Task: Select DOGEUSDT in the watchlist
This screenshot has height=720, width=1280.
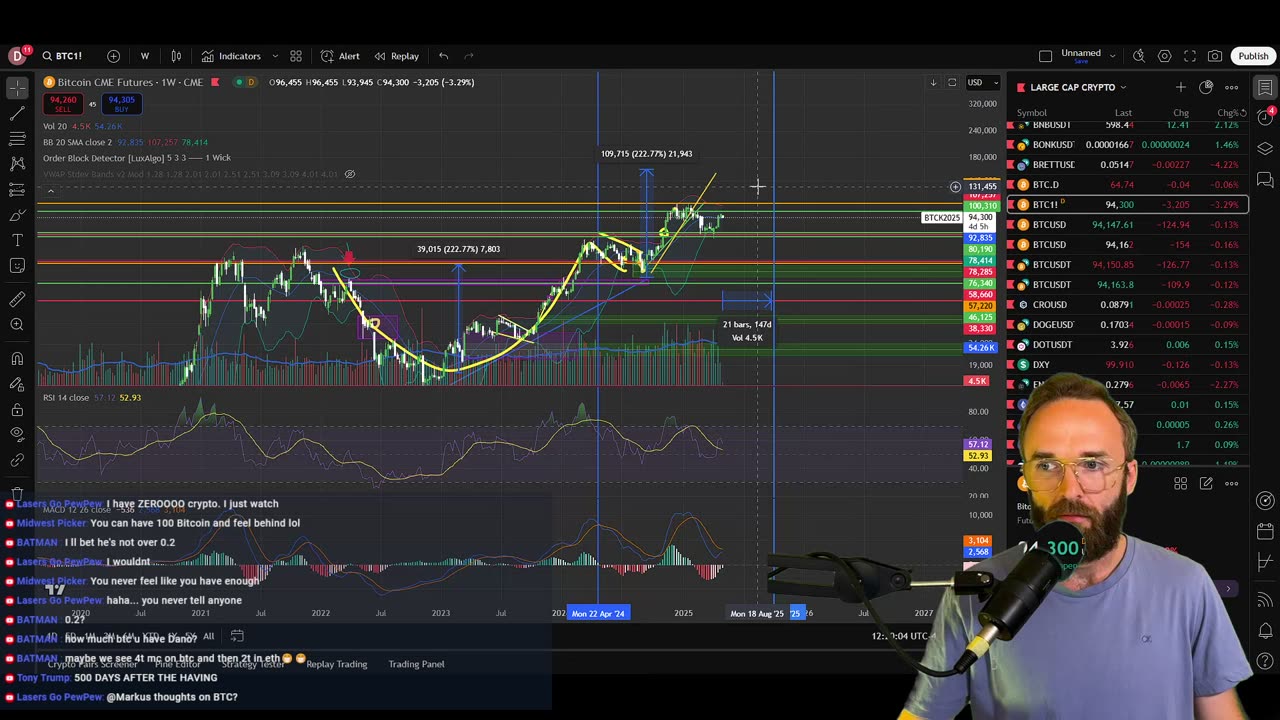Action: point(1128,324)
